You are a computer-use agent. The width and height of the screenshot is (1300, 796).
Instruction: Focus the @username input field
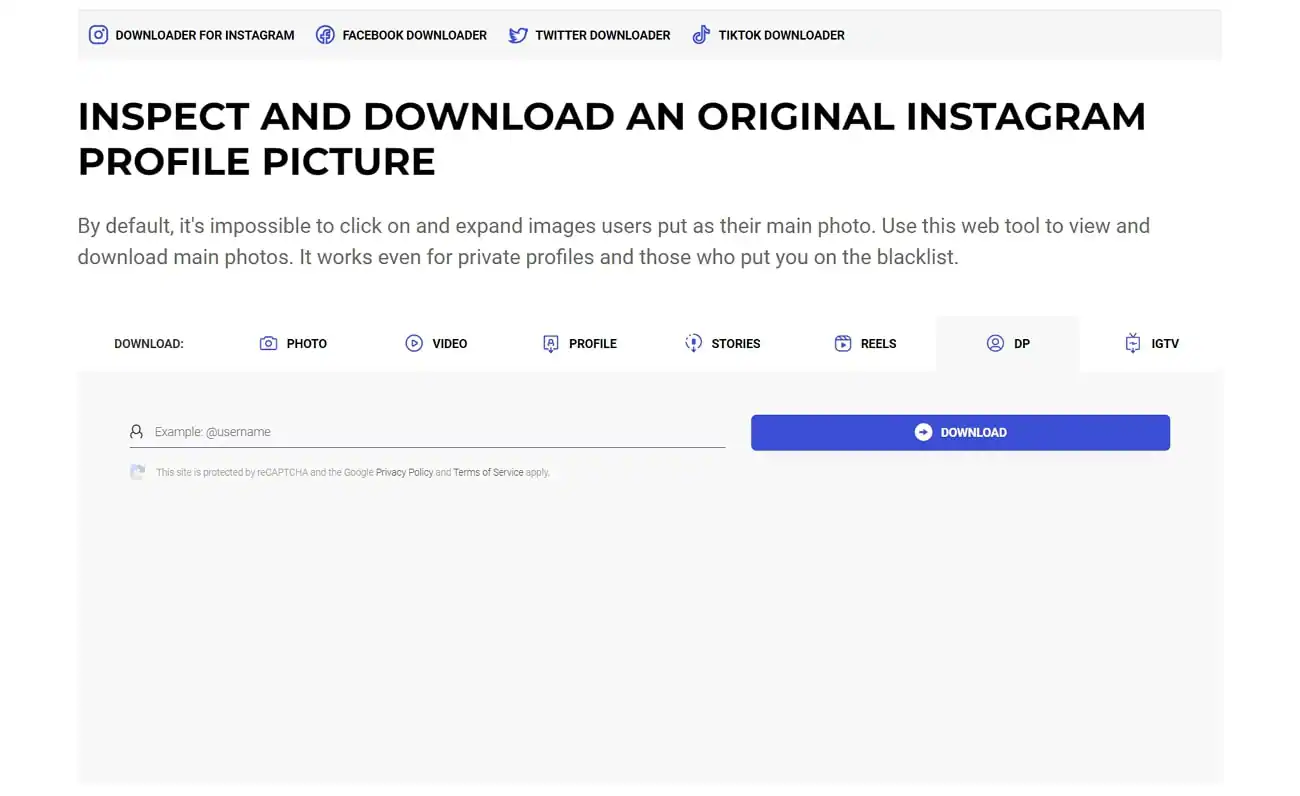click(x=427, y=432)
